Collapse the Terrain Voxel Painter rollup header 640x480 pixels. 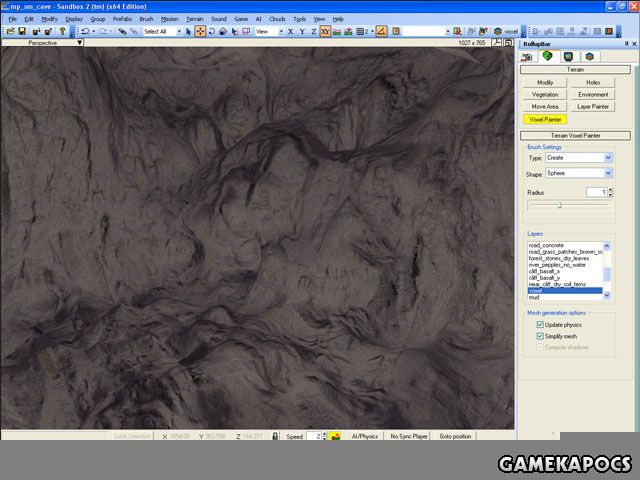click(x=575, y=136)
